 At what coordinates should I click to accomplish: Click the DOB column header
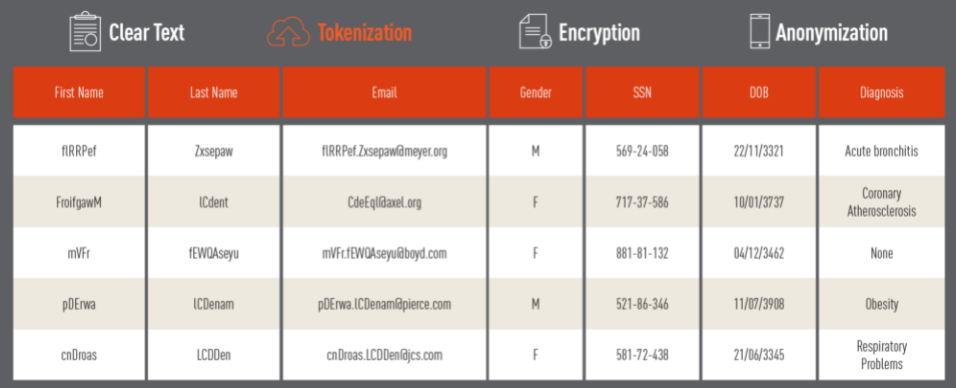coord(758,92)
